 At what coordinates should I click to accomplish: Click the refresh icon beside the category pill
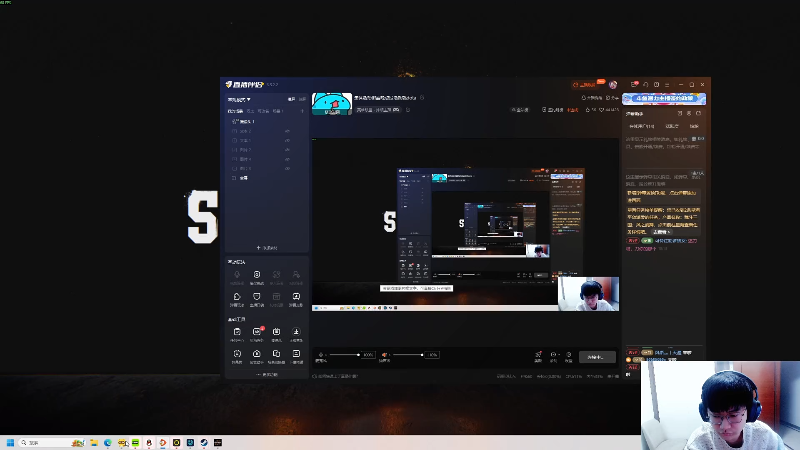tap(408, 110)
